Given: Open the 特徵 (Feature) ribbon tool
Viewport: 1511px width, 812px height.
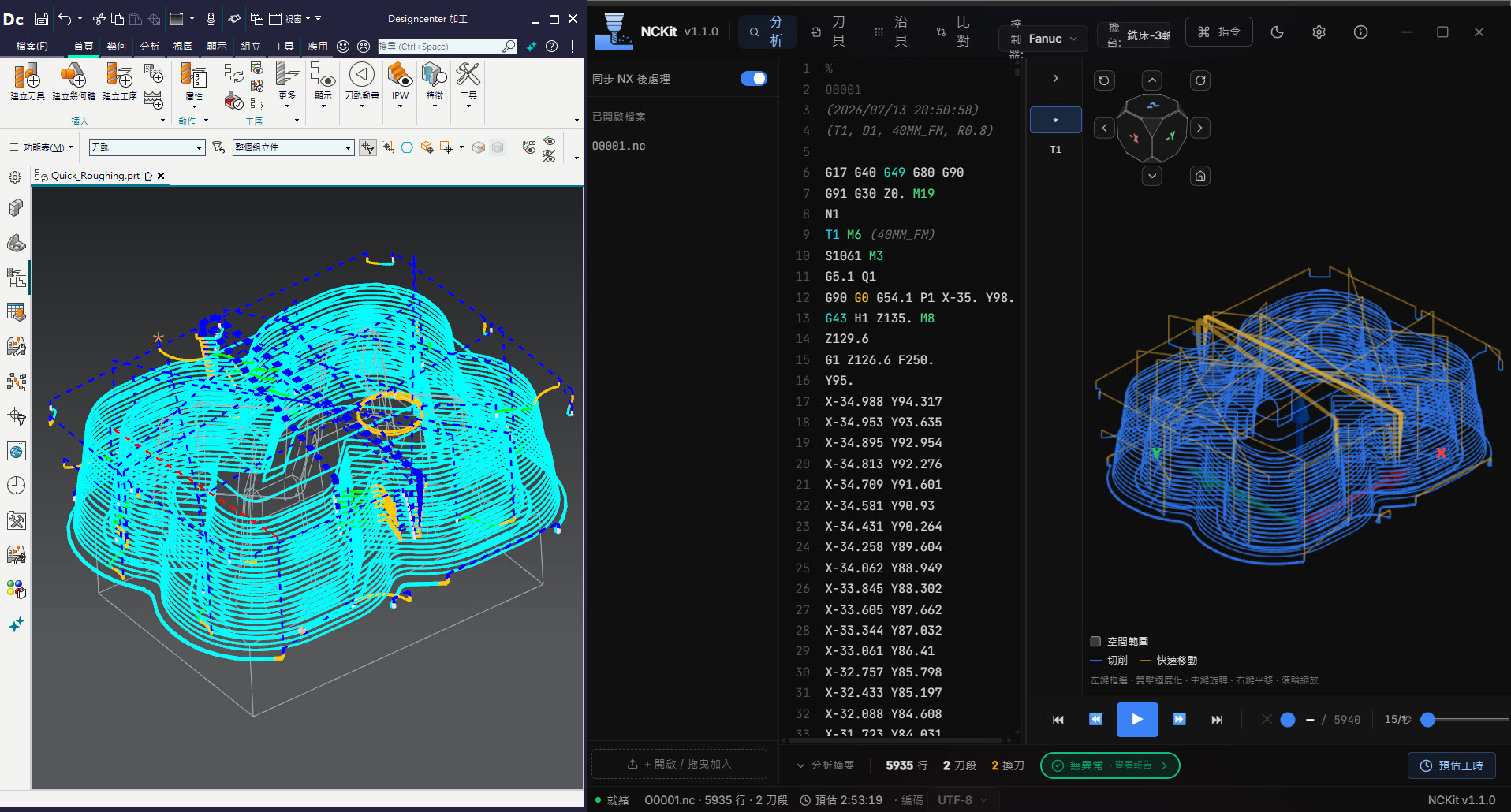Looking at the screenshot, I should (434, 81).
